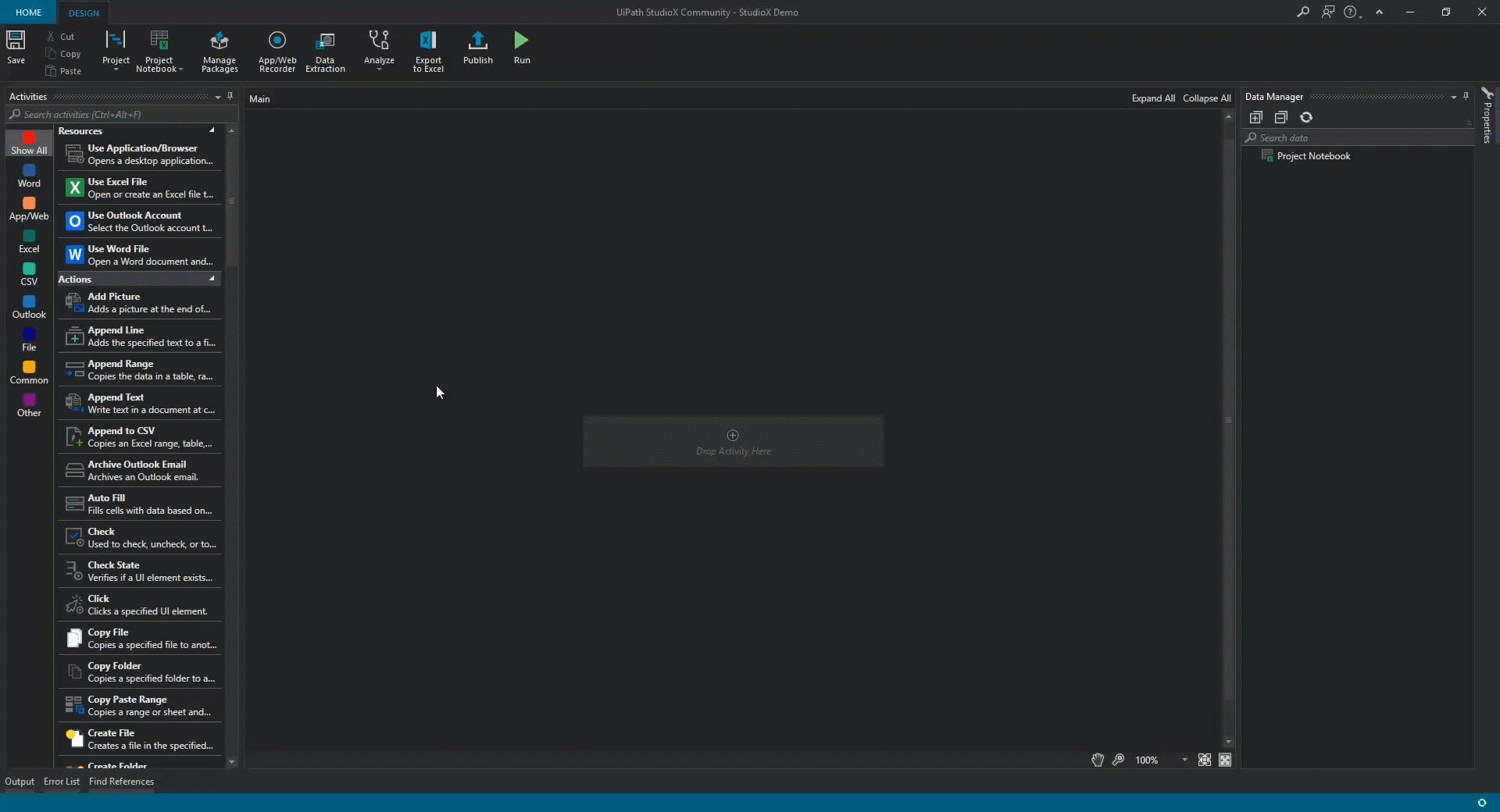Filter activities by Word category

29,176
